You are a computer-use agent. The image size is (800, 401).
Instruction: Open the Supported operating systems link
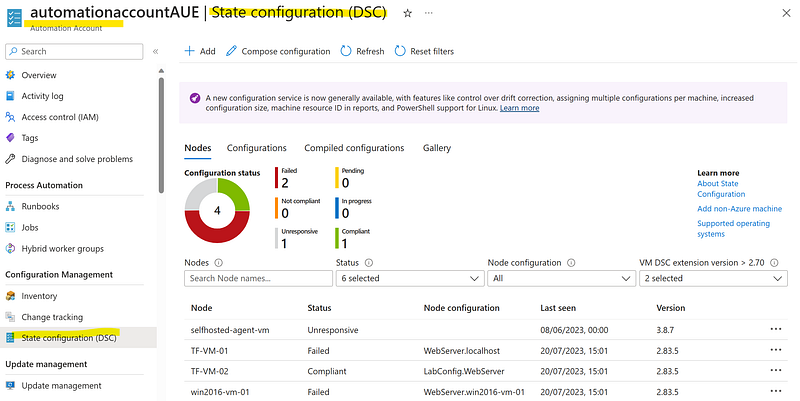pyautogui.click(x=733, y=229)
